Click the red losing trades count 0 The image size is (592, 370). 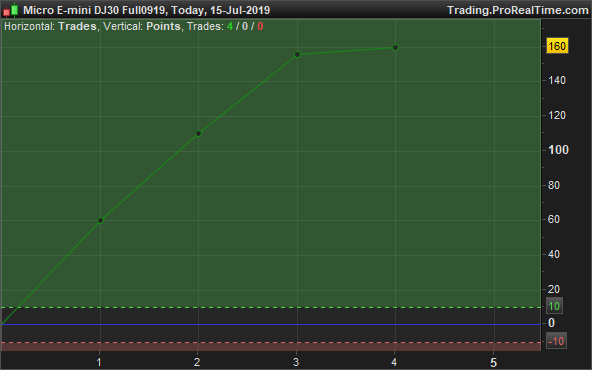point(260,26)
